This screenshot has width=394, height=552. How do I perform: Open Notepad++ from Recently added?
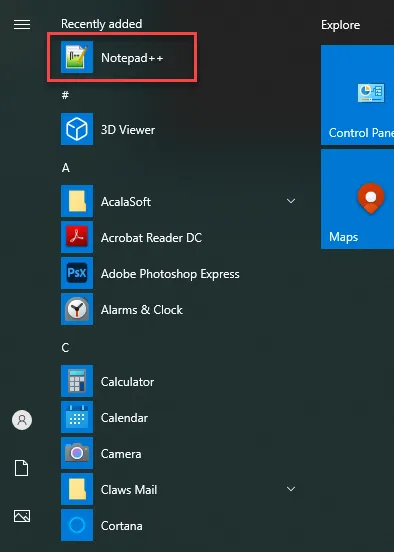(x=122, y=57)
